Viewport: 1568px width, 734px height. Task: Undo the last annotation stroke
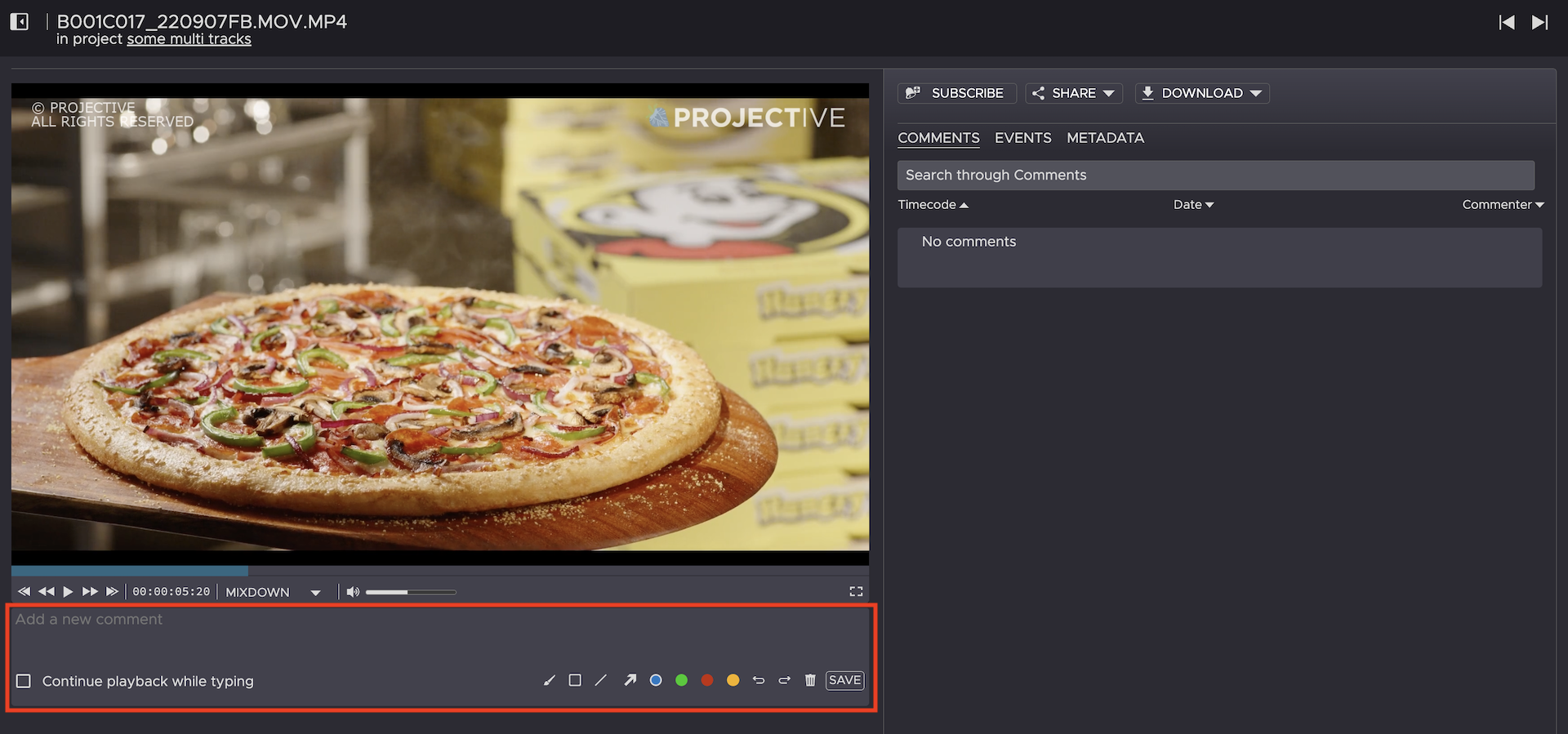click(759, 680)
